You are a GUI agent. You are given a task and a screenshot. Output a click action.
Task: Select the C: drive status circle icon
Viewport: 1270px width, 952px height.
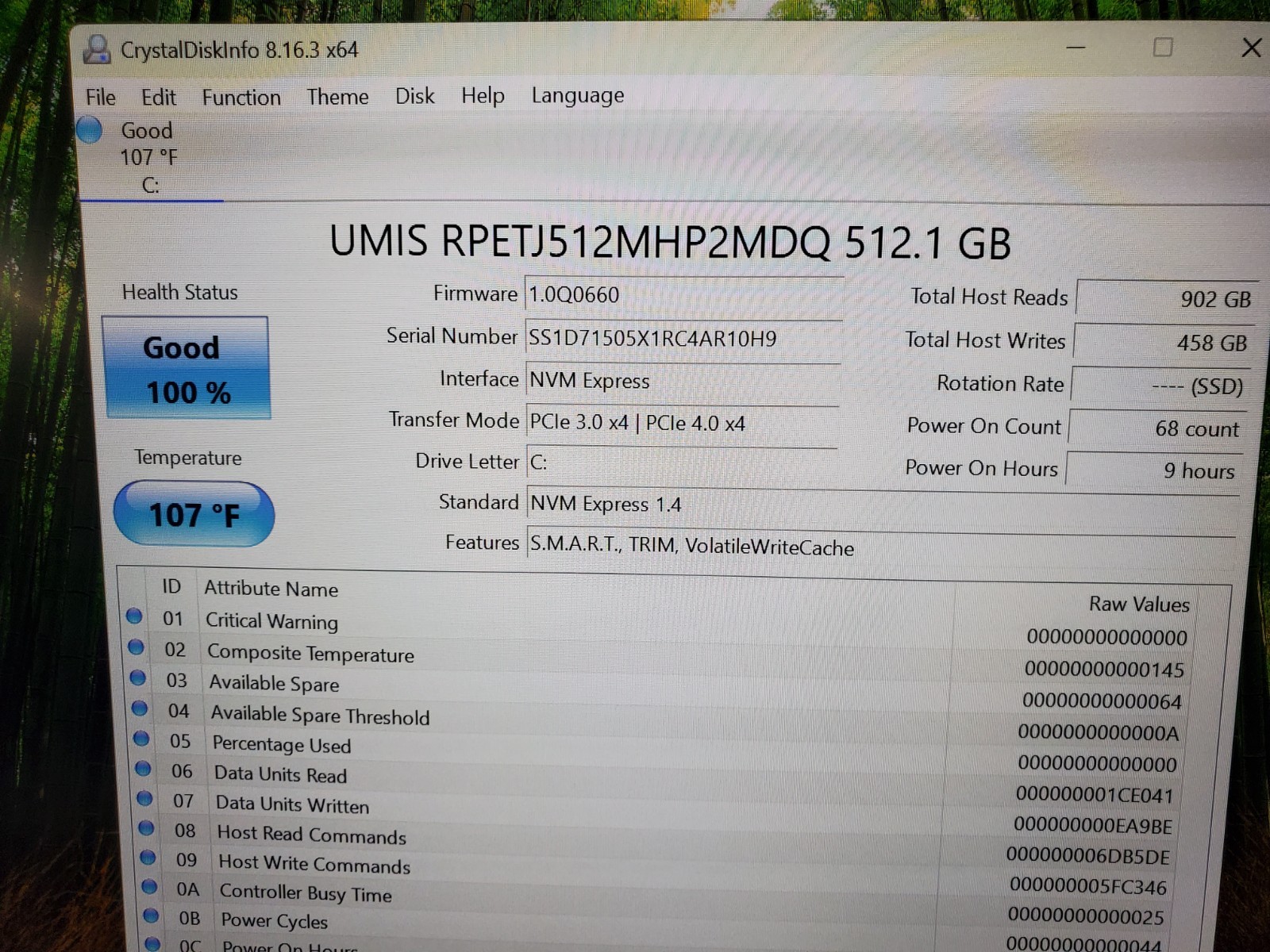pos(90,129)
